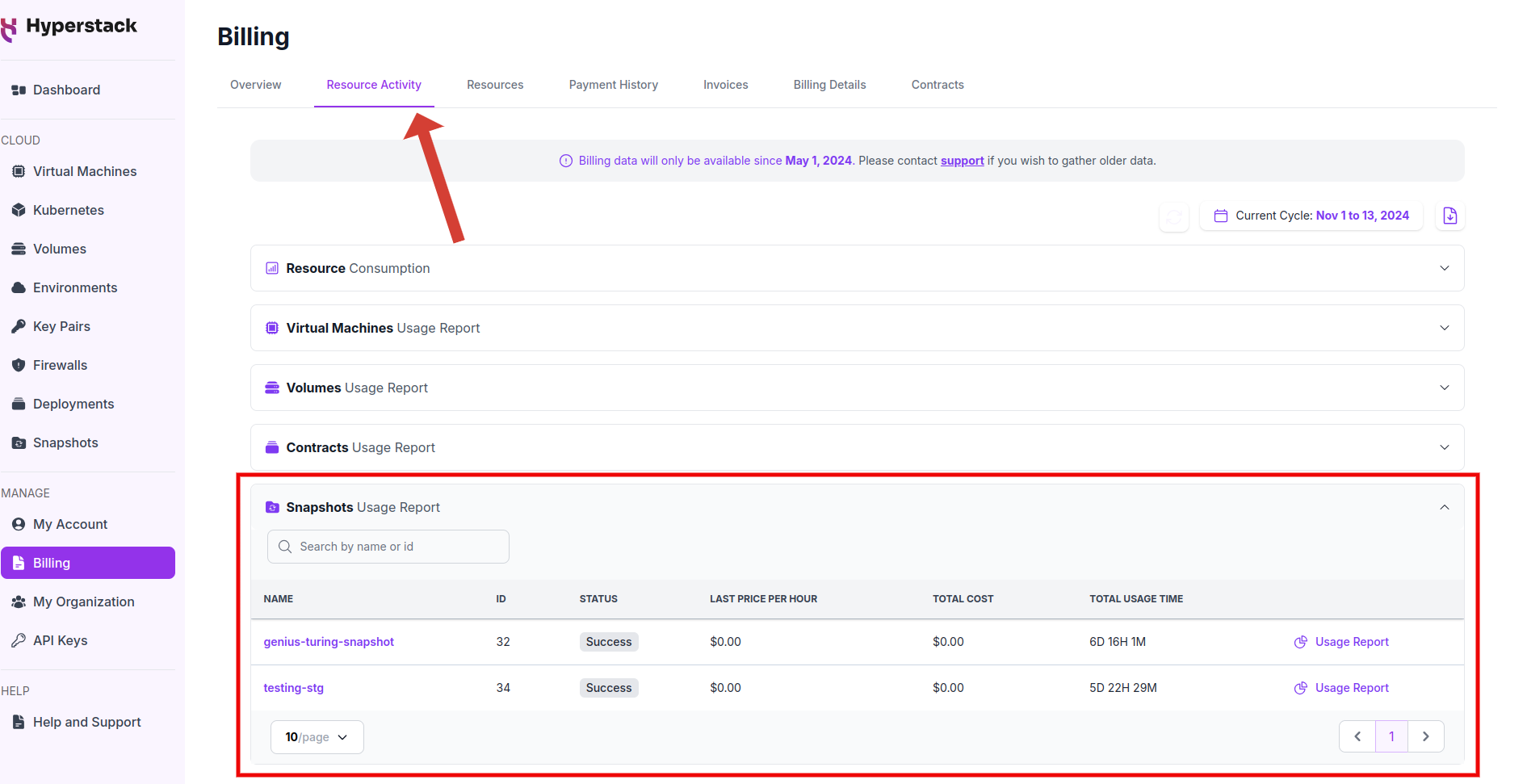The height and width of the screenshot is (784, 1527).
Task: Click the Firewalls shield icon
Action: (19, 365)
